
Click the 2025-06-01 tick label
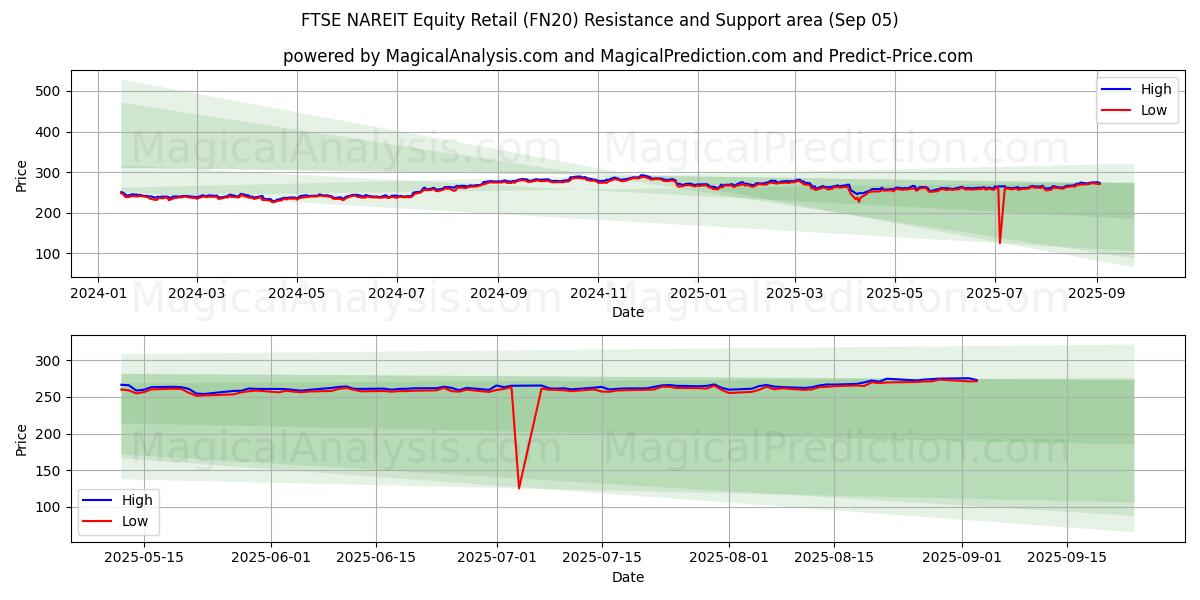click(x=271, y=559)
